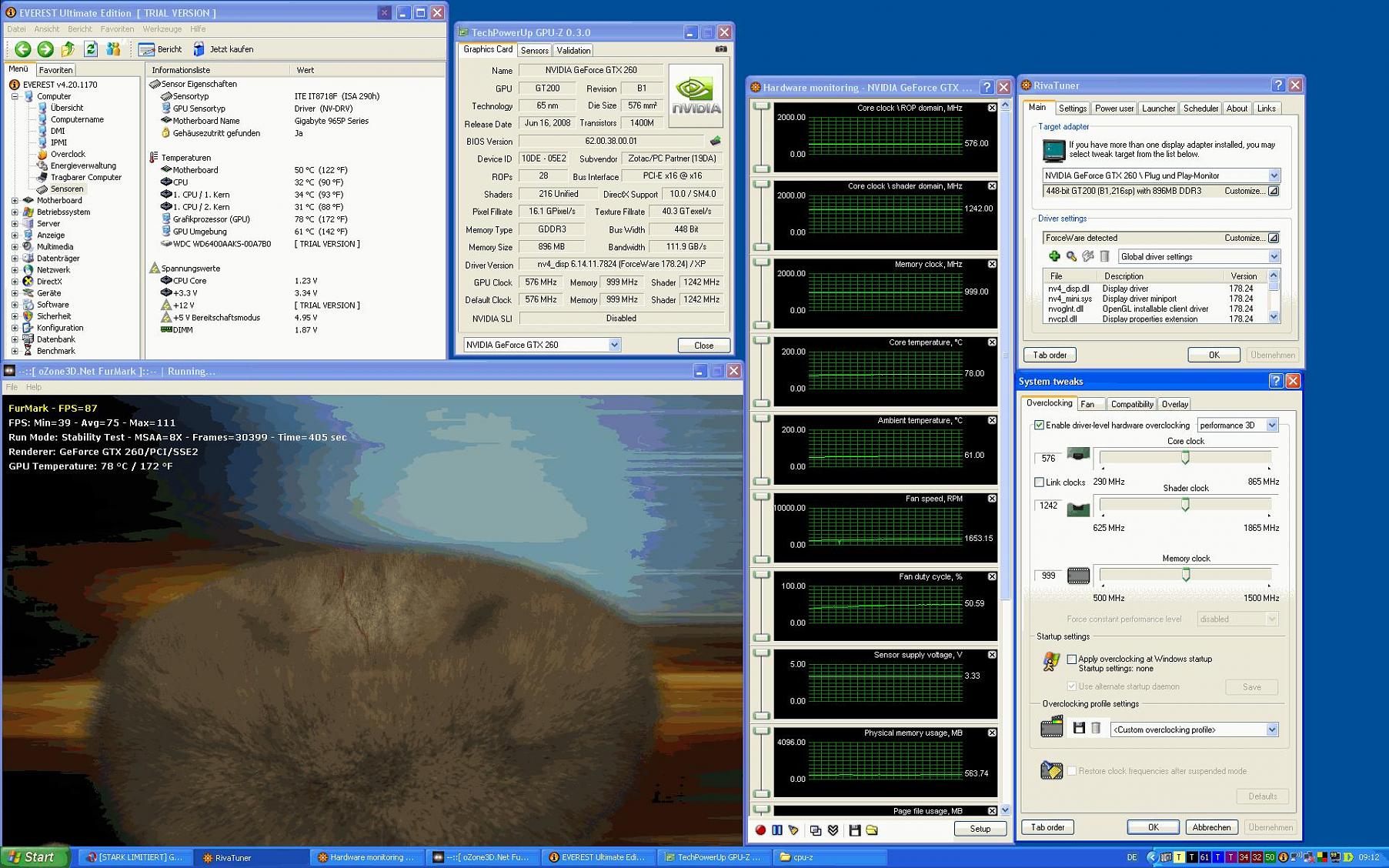Save the overclocking profile with the floppy icon
Viewport: 1389px width, 868px height.
coord(1079,728)
